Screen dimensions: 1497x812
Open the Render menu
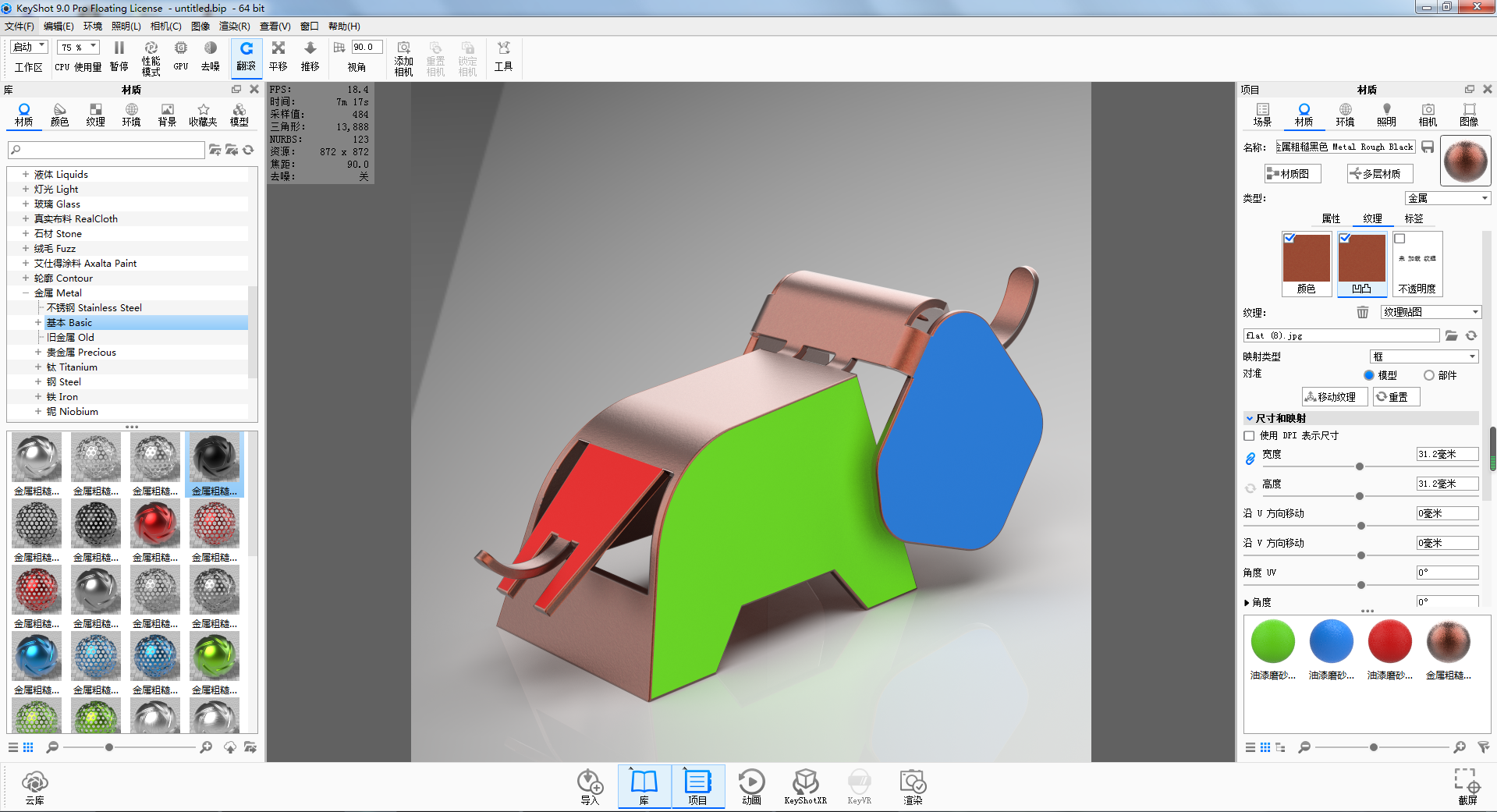click(x=235, y=27)
